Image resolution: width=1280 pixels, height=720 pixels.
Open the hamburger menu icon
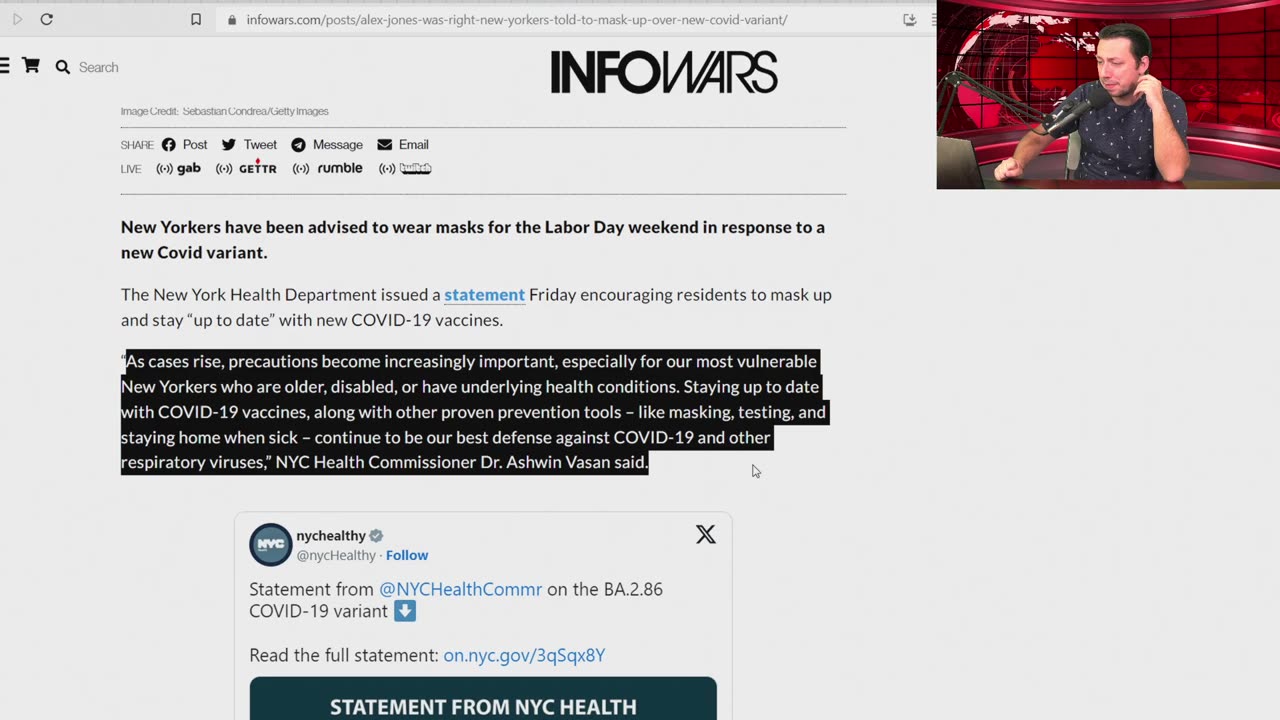5,66
